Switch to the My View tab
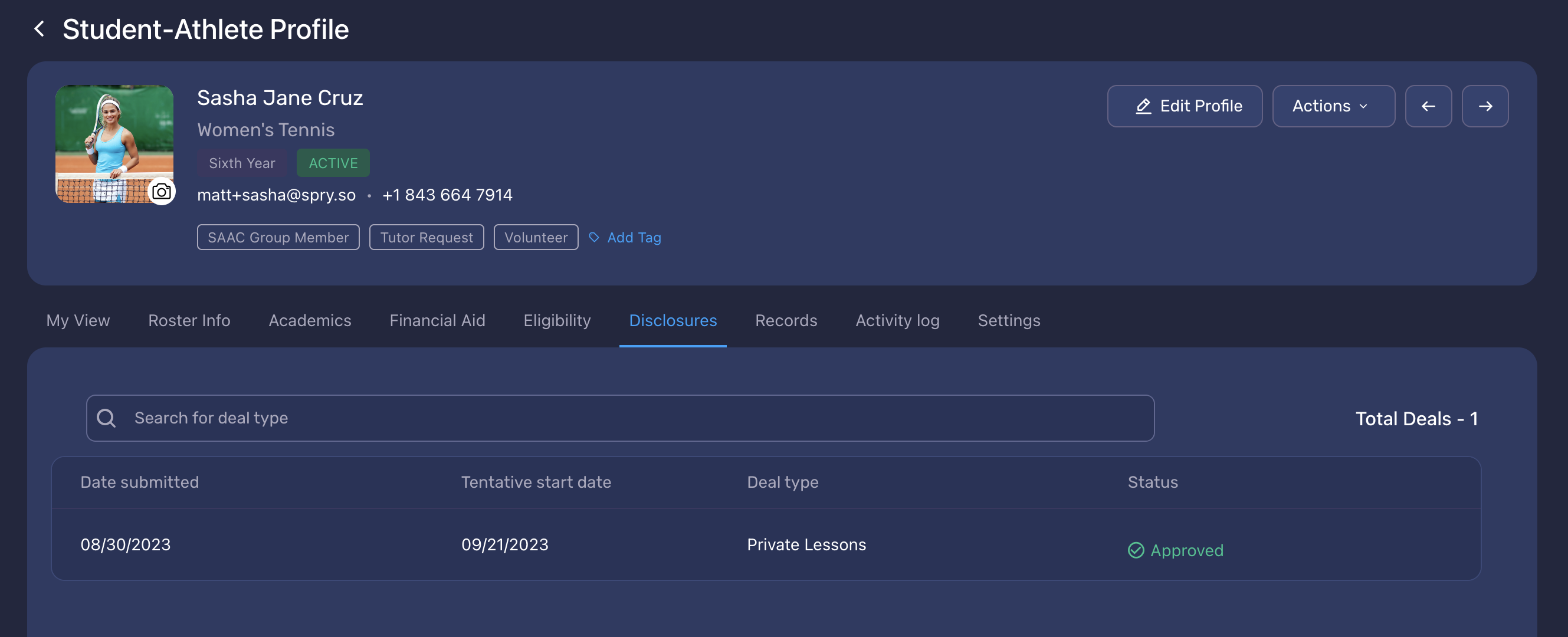 [x=78, y=320]
